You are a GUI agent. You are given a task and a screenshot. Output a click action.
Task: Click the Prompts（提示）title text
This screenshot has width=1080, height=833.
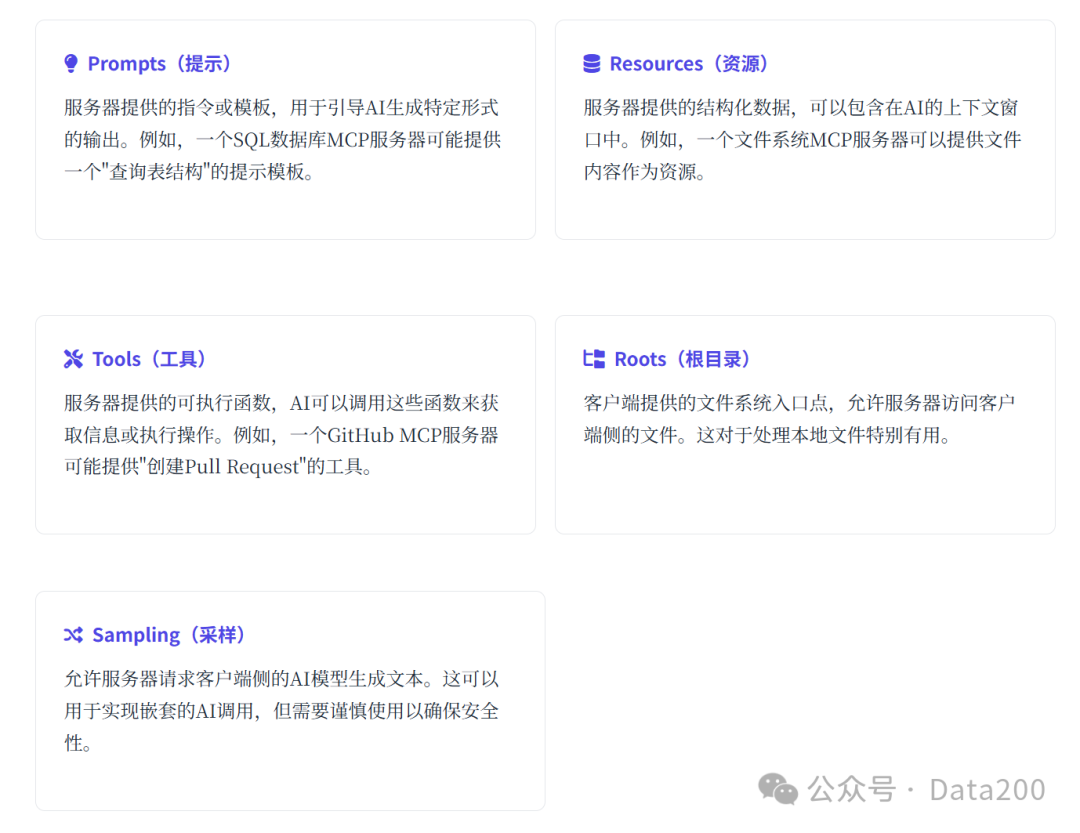pos(159,63)
